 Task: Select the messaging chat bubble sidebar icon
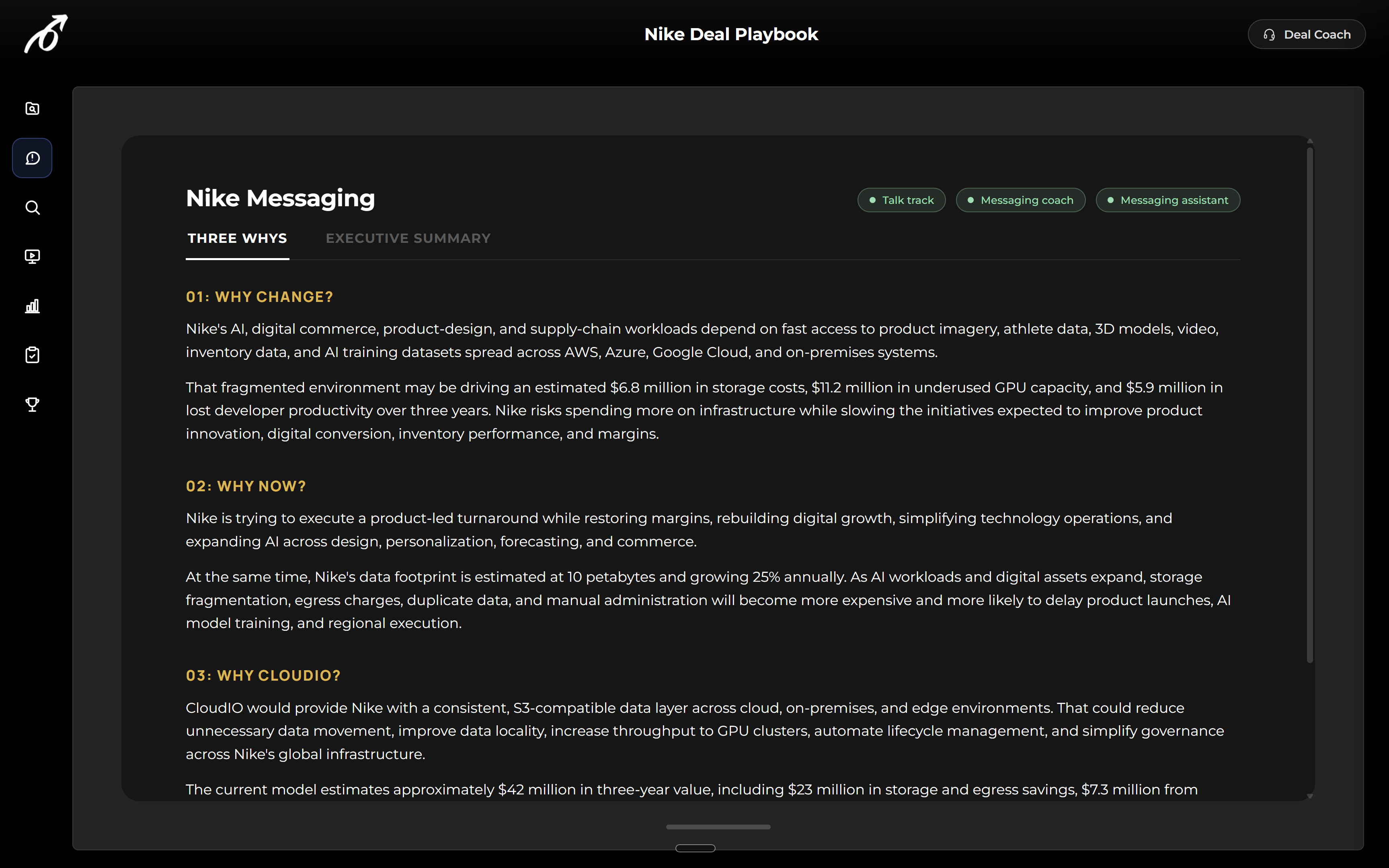pos(33,158)
